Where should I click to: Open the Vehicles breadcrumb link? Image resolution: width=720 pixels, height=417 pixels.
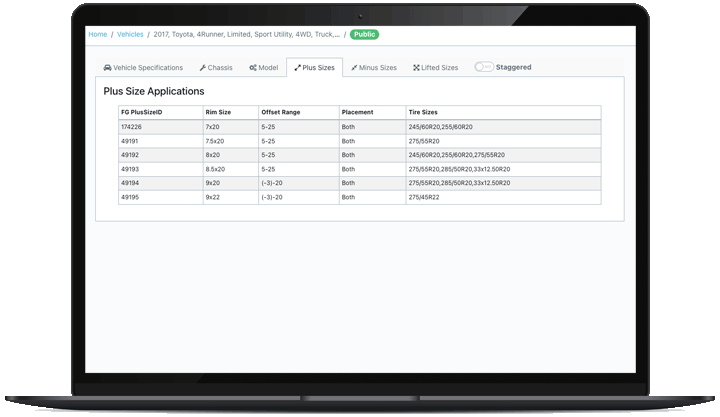[x=130, y=34]
